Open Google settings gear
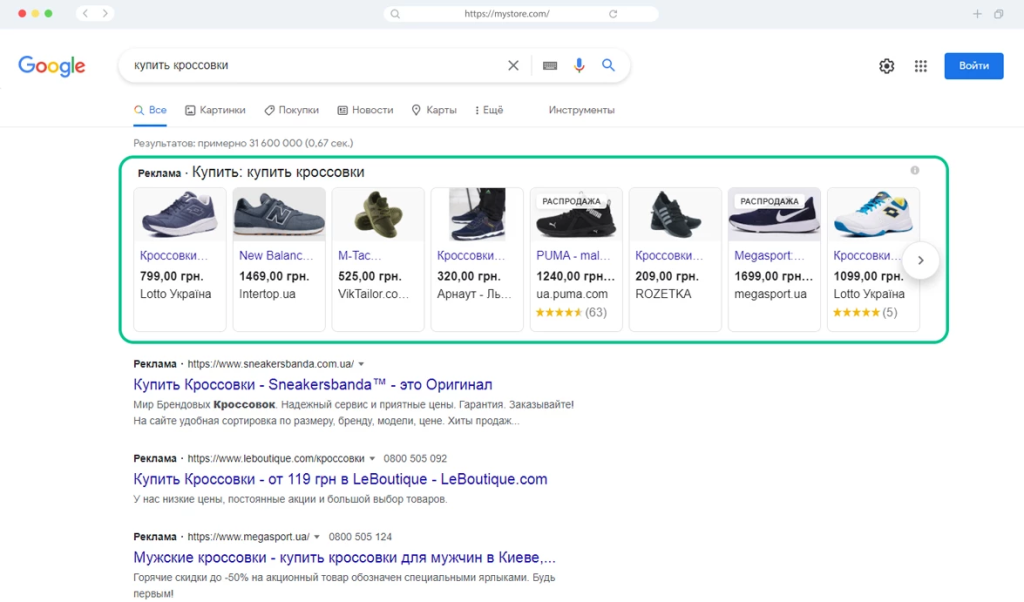Image resolution: width=1024 pixels, height=602 pixels. tap(886, 66)
